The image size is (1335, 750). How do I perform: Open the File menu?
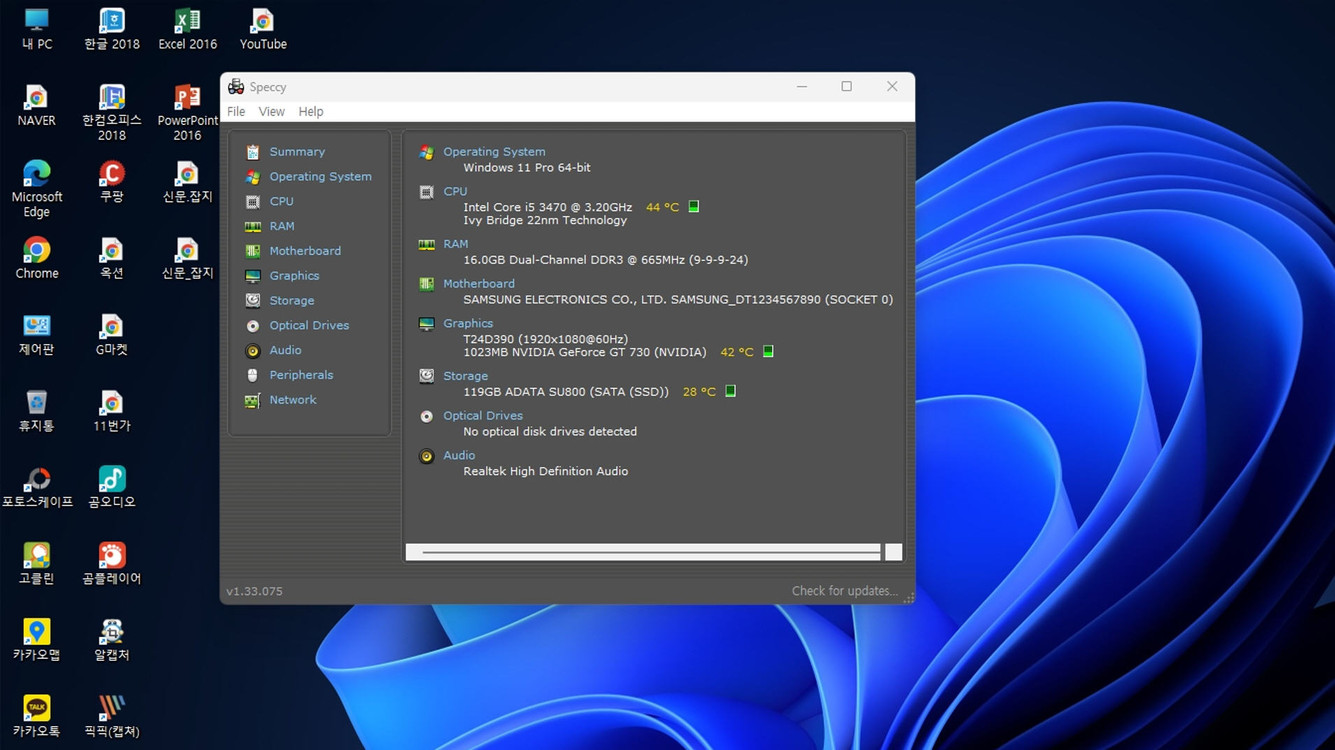[236, 112]
